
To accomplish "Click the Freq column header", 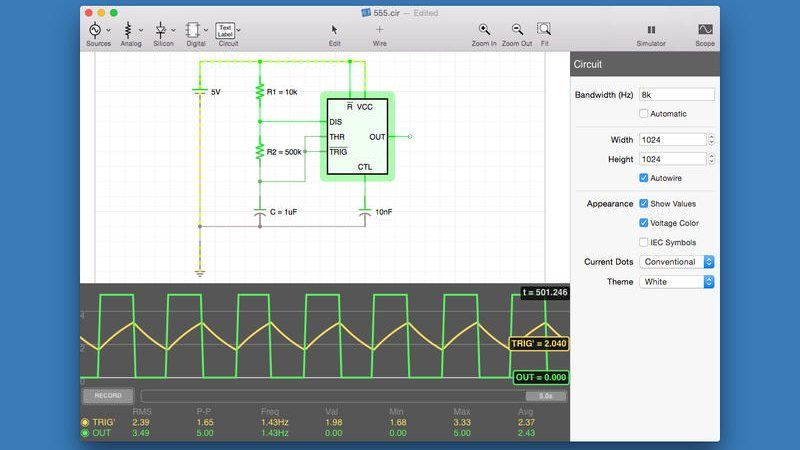I will [x=270, y=411].
